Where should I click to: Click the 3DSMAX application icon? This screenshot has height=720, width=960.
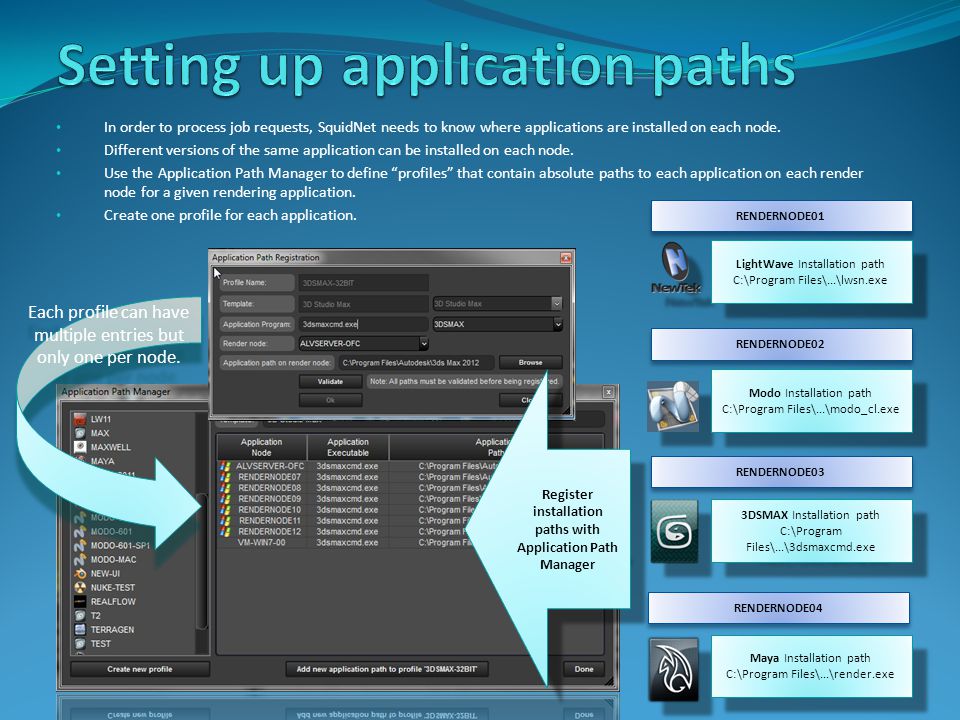point(674,531)
